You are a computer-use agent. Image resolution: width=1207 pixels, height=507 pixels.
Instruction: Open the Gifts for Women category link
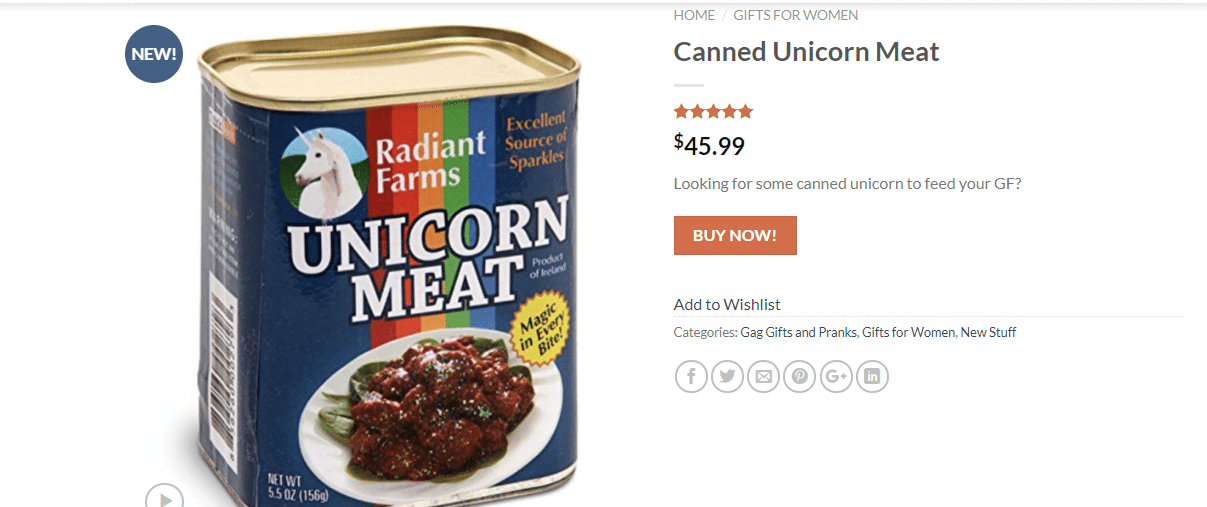pyautogui.click(x=908, y=332)
